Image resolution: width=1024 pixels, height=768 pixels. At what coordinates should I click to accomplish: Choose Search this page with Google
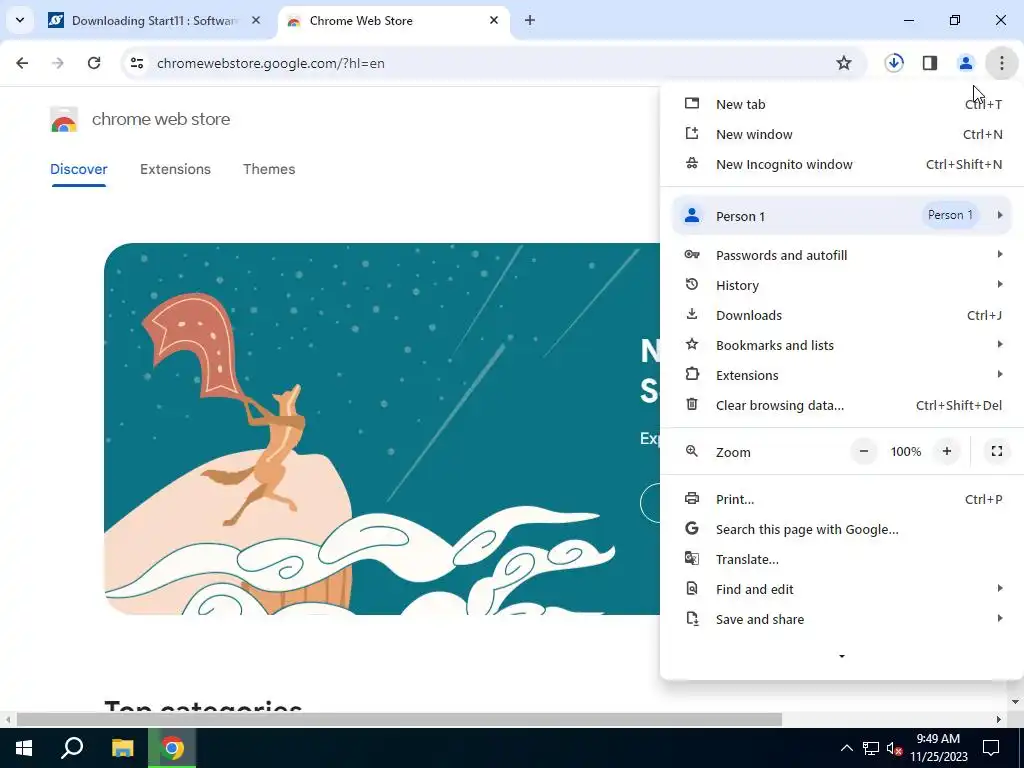click(x=842, y=530)
